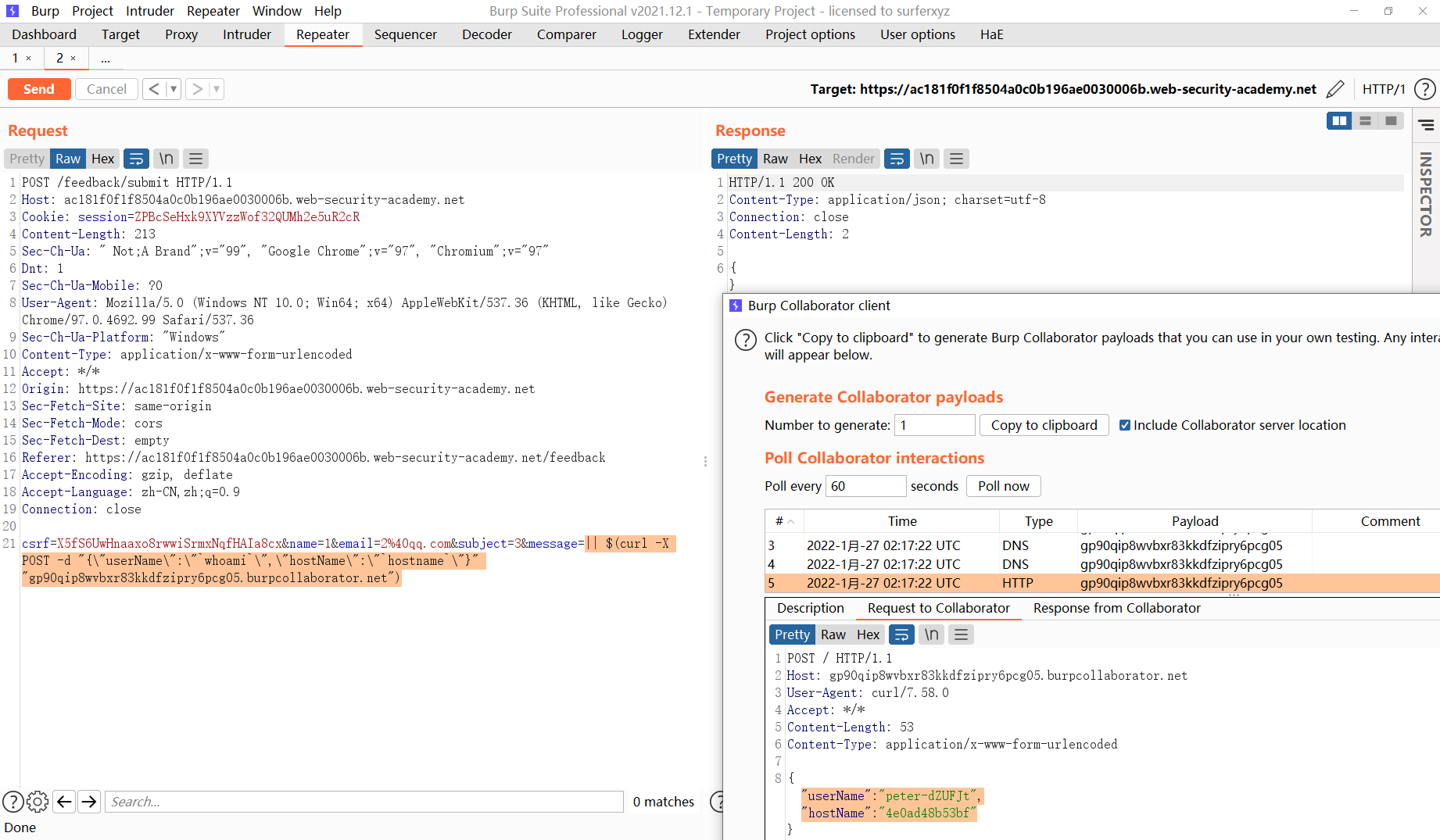Go back in request history arrow
Image resolution: width=1440 pixels, height=840 pixels.
[x=154, y=89]
